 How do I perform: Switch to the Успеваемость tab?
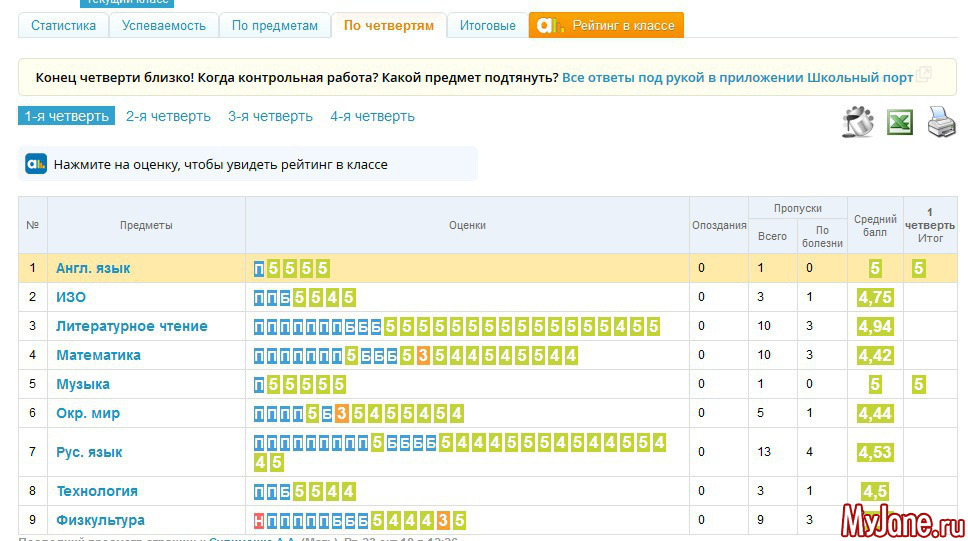click(164, 25)
